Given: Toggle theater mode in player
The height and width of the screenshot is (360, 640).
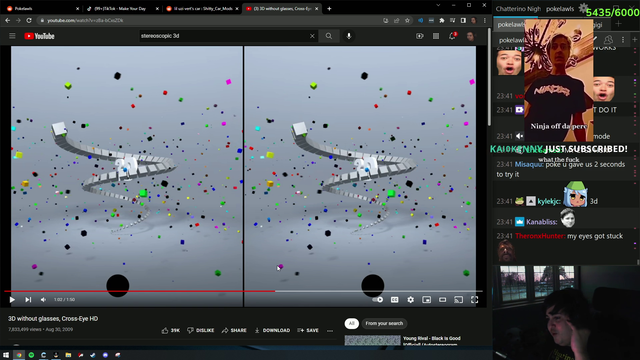Looking at the screenshot, I should coord(442,300).
